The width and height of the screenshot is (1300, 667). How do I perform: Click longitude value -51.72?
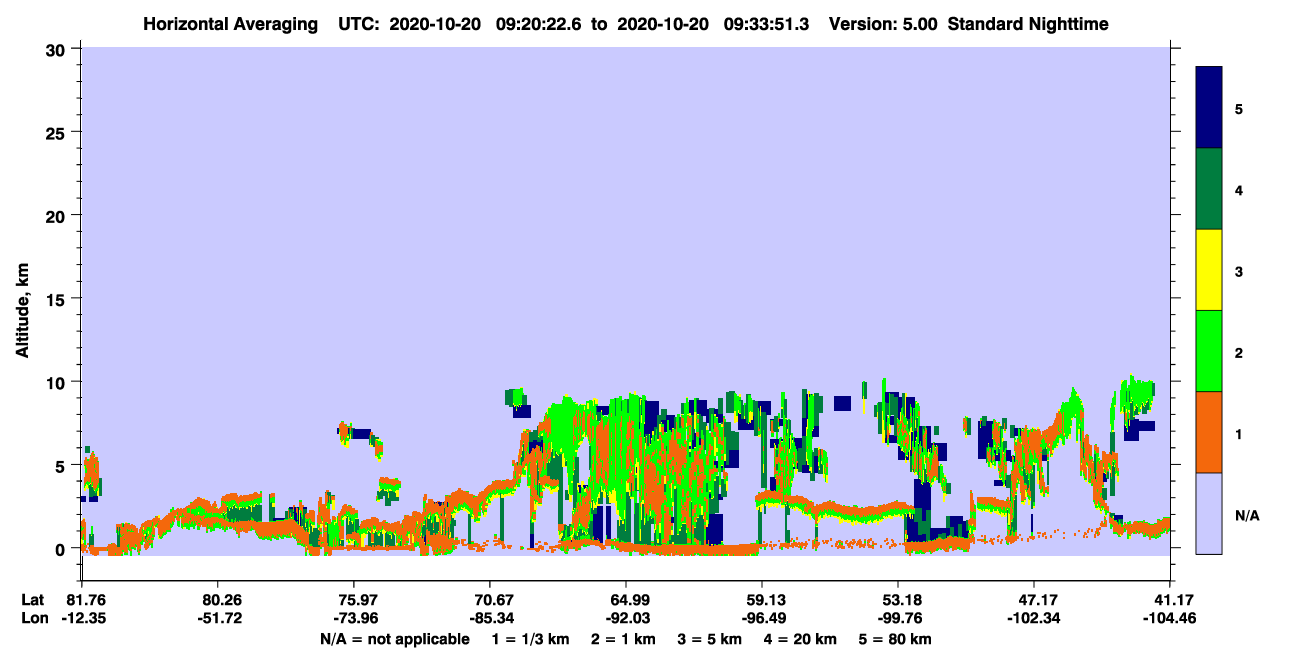[x=218, y=618]
